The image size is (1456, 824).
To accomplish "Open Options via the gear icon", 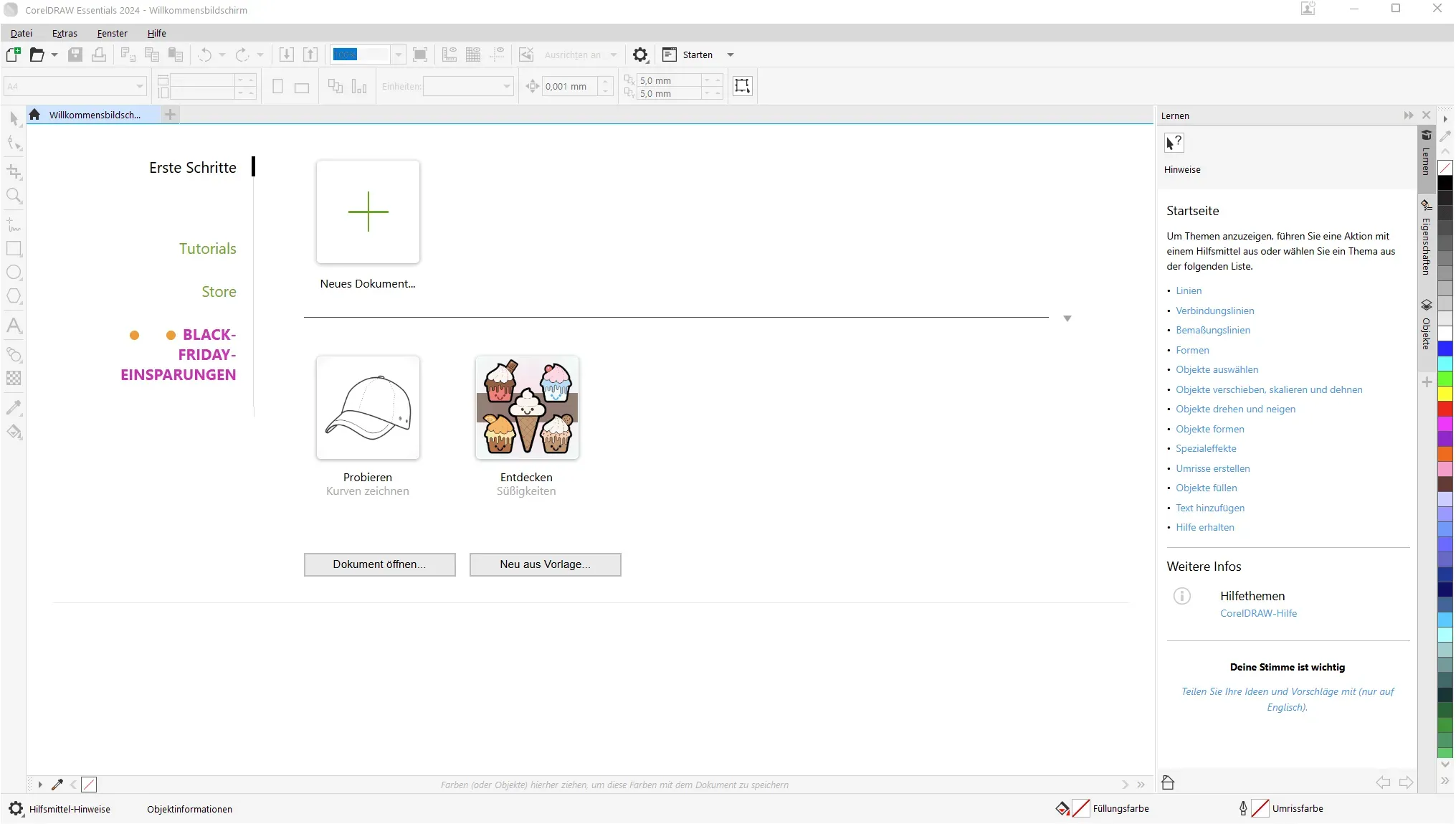I will [x=640, y=55].
